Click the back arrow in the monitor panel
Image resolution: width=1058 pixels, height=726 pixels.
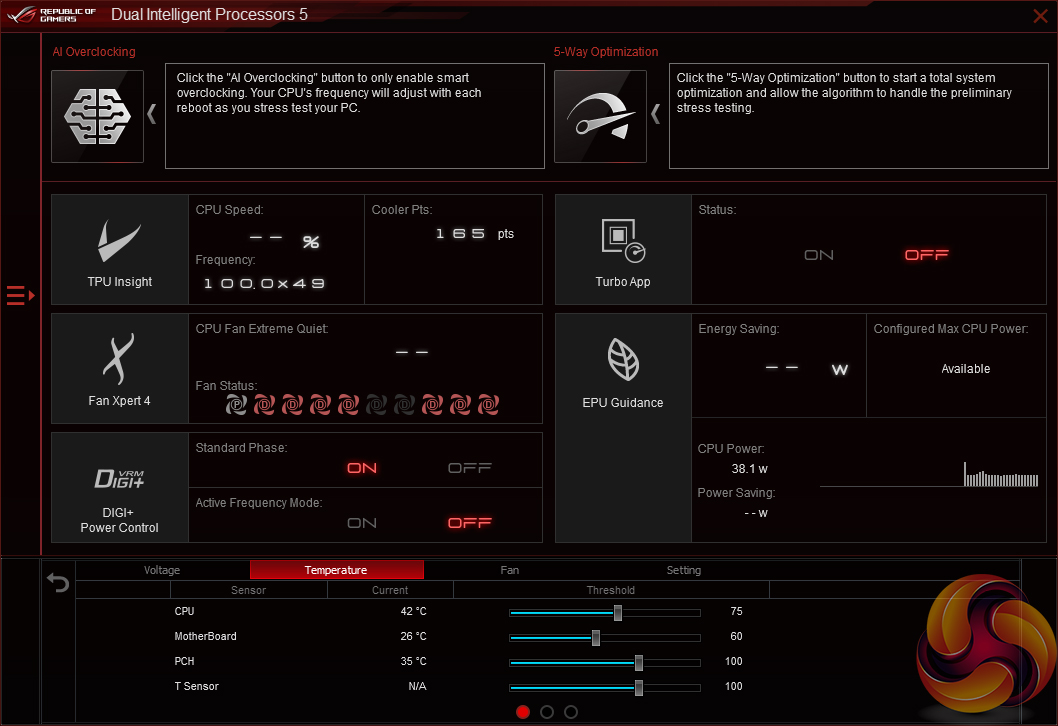pyautogui.click(x=58, y=582)
